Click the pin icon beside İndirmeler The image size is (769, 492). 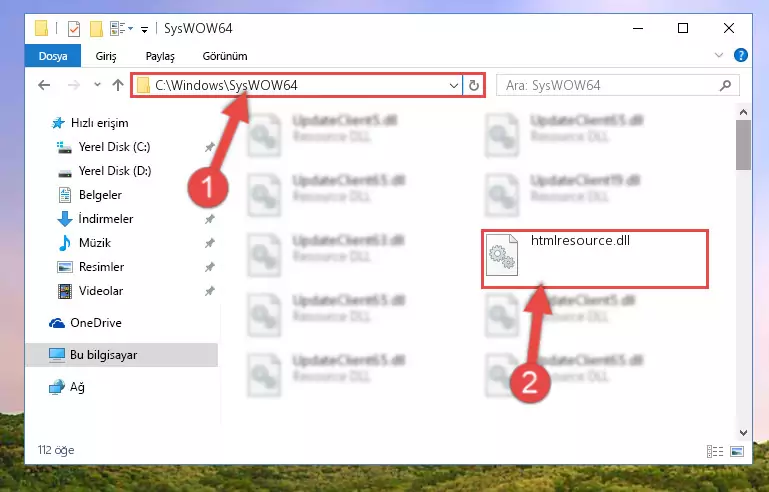(x=210, y=219)
